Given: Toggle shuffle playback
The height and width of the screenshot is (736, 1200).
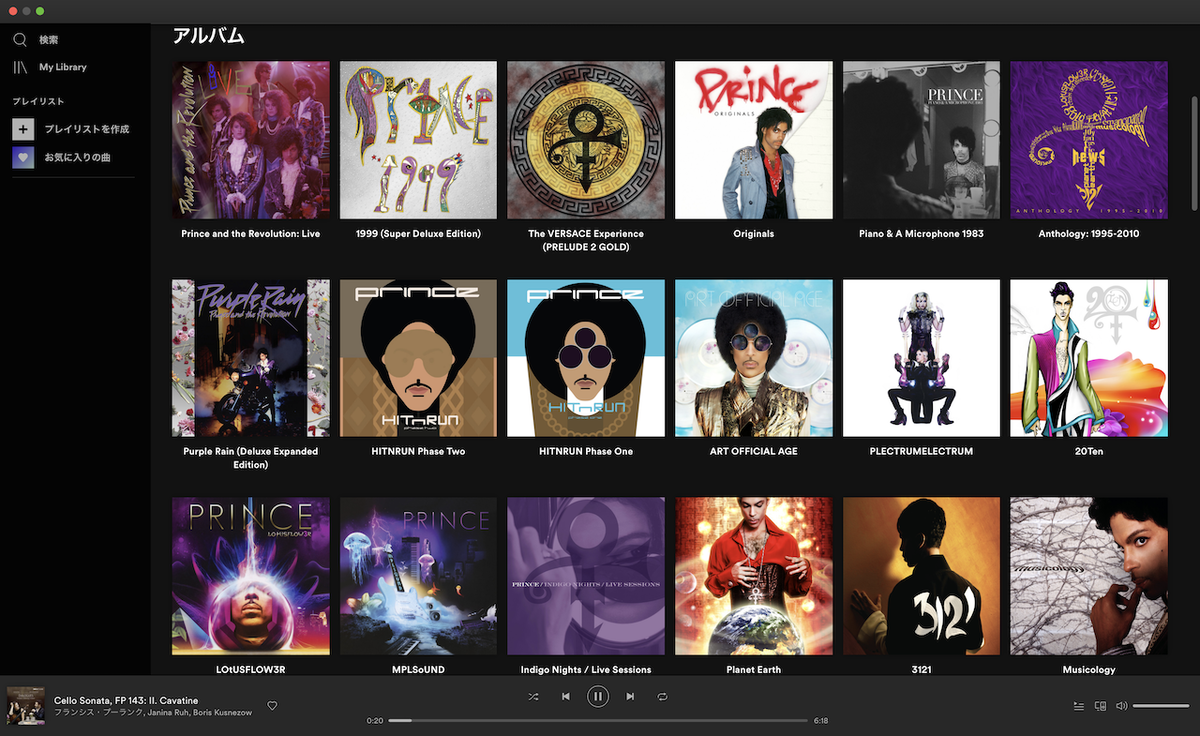Looking at the screenshot, I should 533,696.
